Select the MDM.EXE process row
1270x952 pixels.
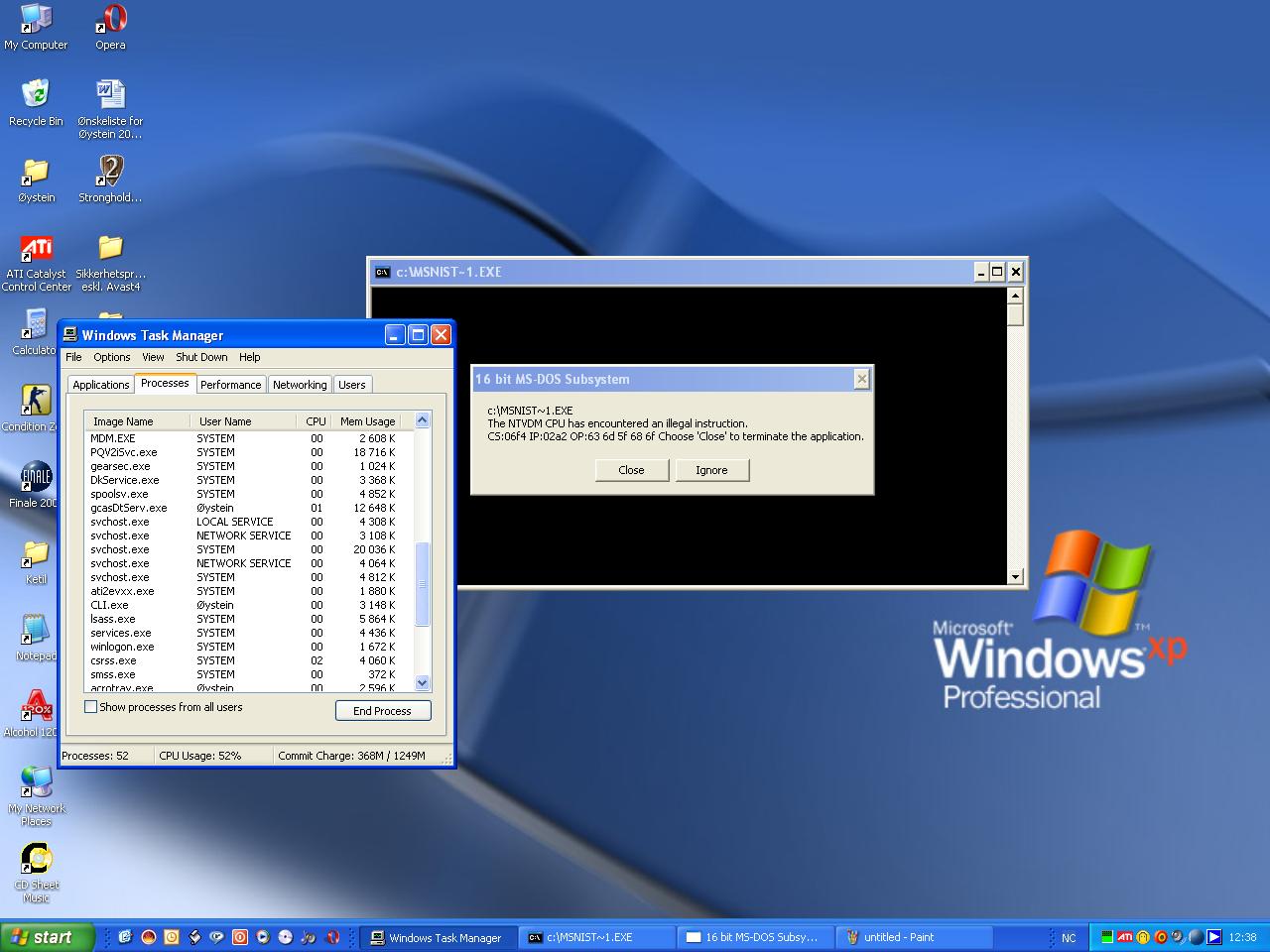243,438
